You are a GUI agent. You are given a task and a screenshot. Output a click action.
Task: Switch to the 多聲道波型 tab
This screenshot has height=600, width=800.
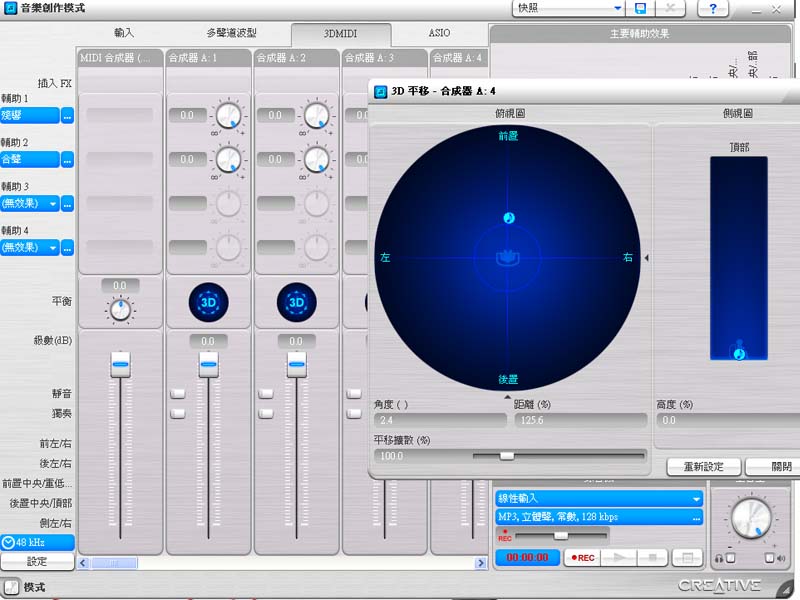[x=232, y=33]
